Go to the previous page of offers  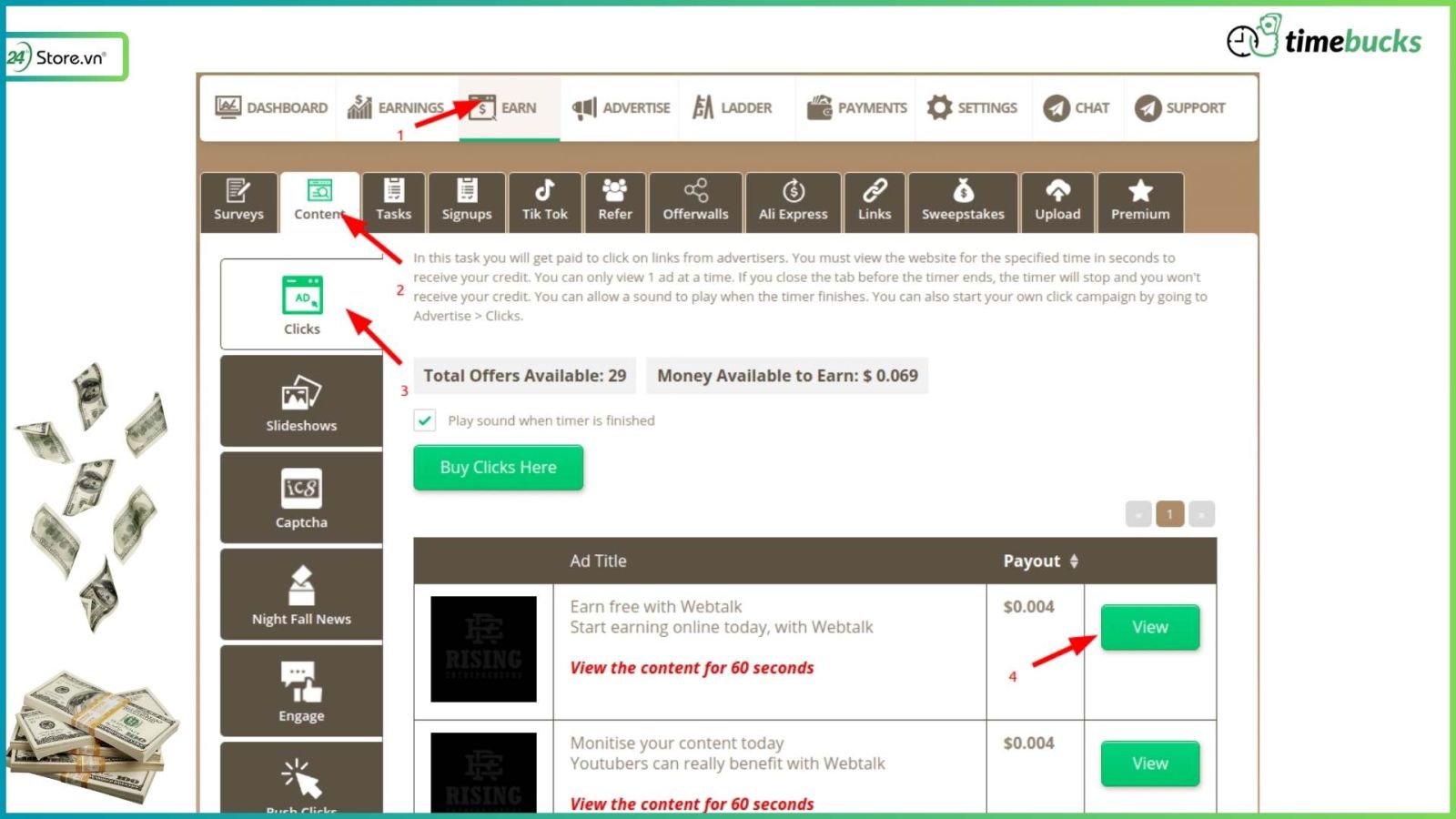(1138, 514)
